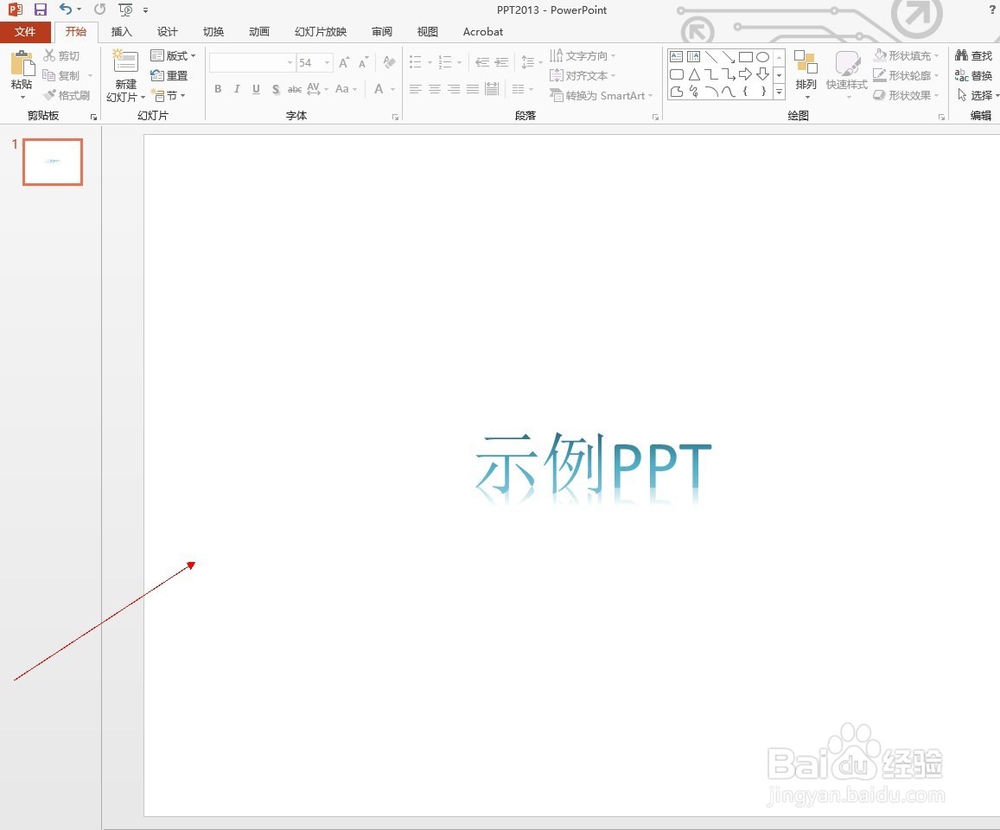
Task: Clear all formatting eraser icon
Action: [388, 63]
